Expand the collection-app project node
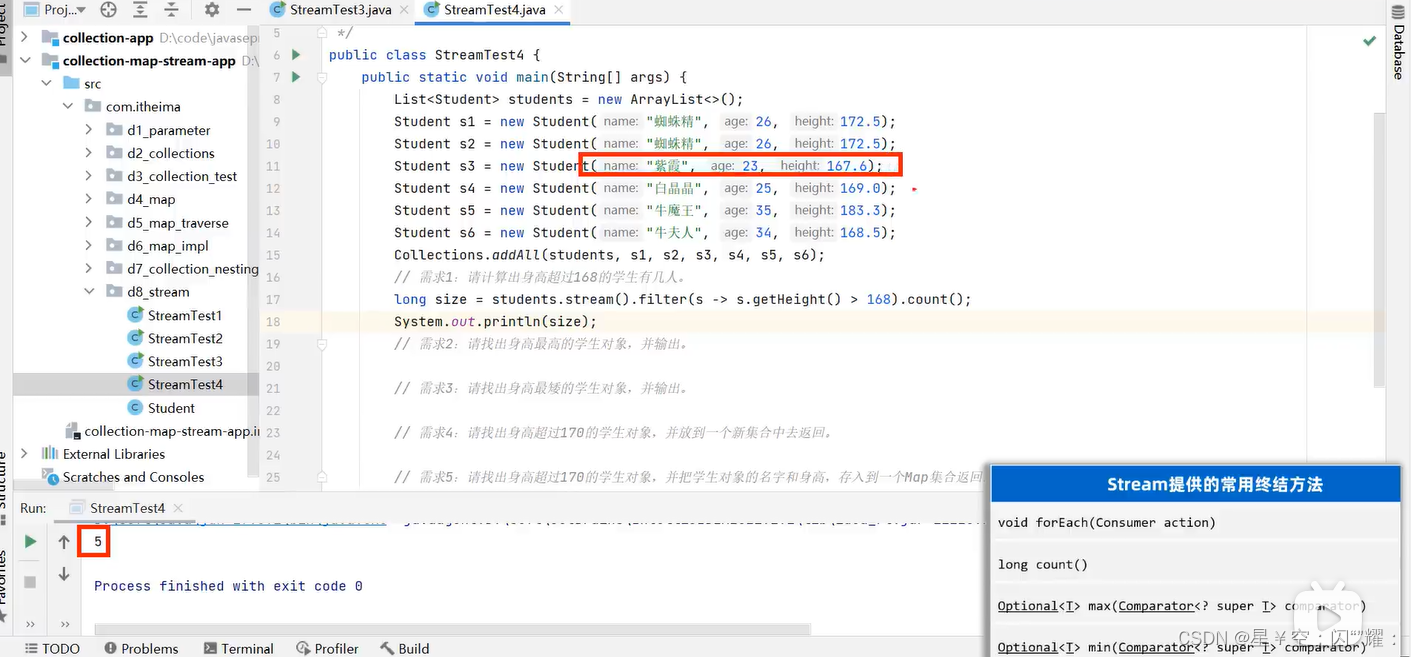Image resolution: width=1411 pixels, height=657 pixels. 23,37
